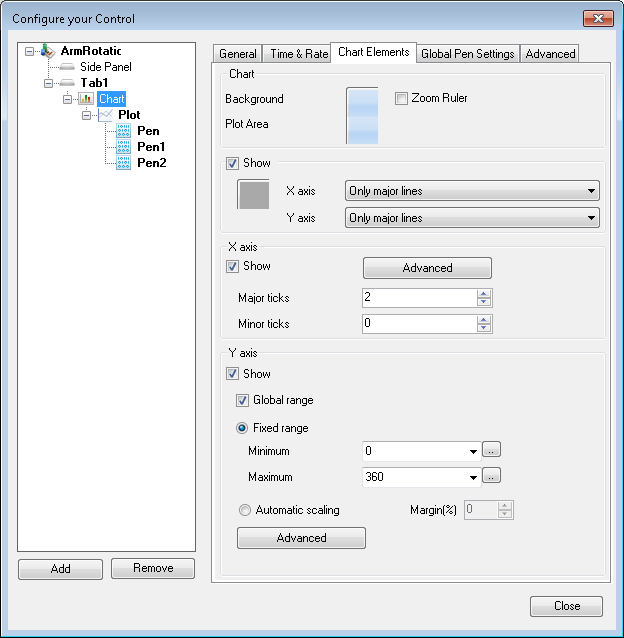Click the ArmRotatic root node icon
This screenshot has height=638, width=624.
point(48,51)
